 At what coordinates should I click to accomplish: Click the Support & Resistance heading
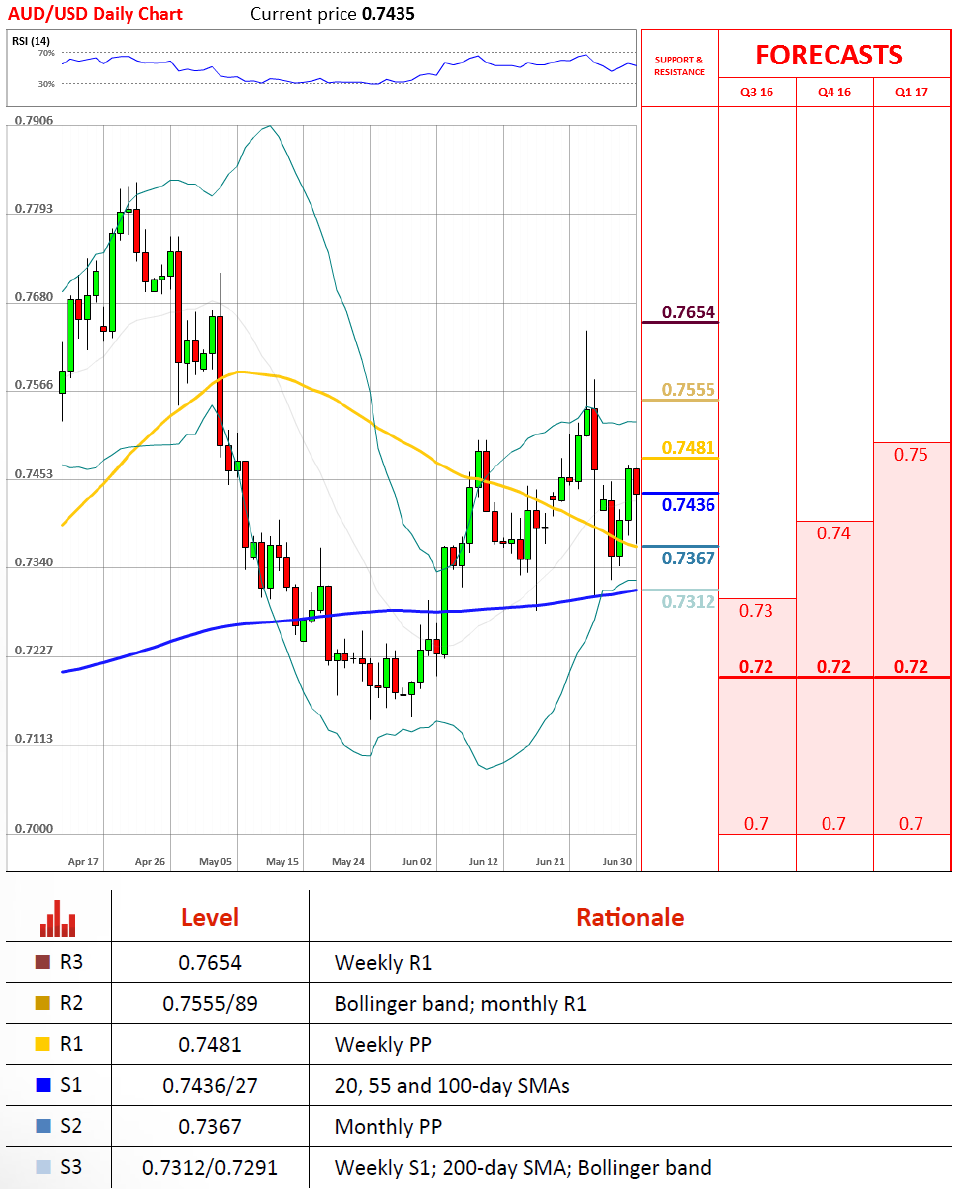point(679,66)
